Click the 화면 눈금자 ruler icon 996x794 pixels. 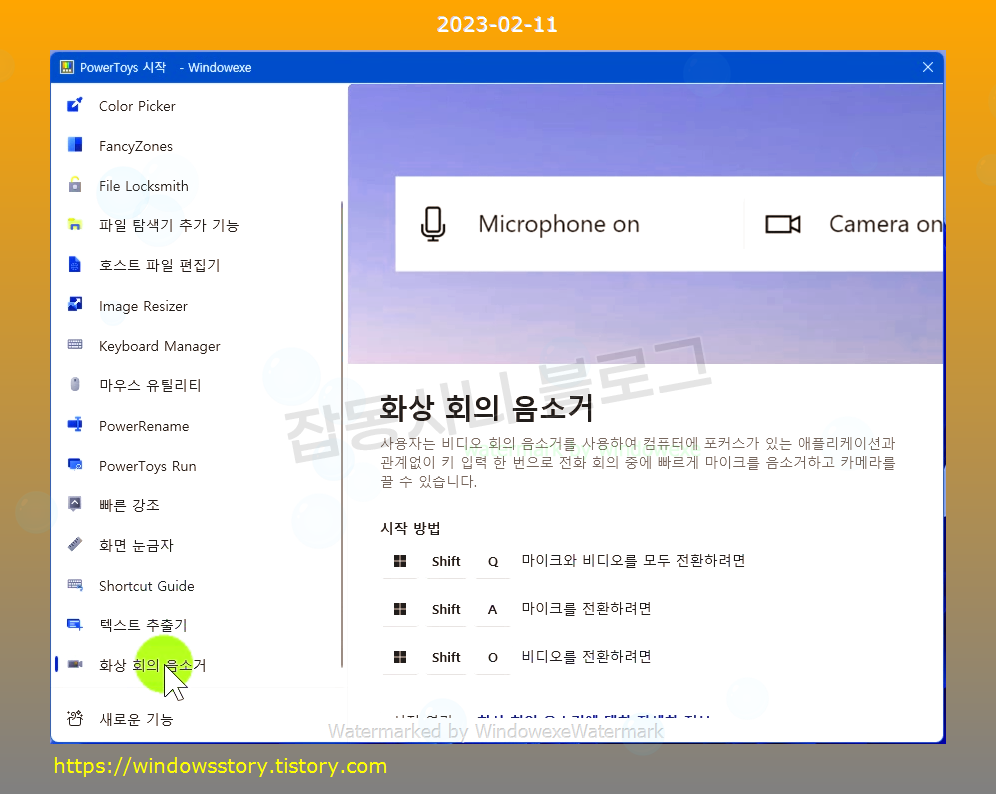coord(75,544)
